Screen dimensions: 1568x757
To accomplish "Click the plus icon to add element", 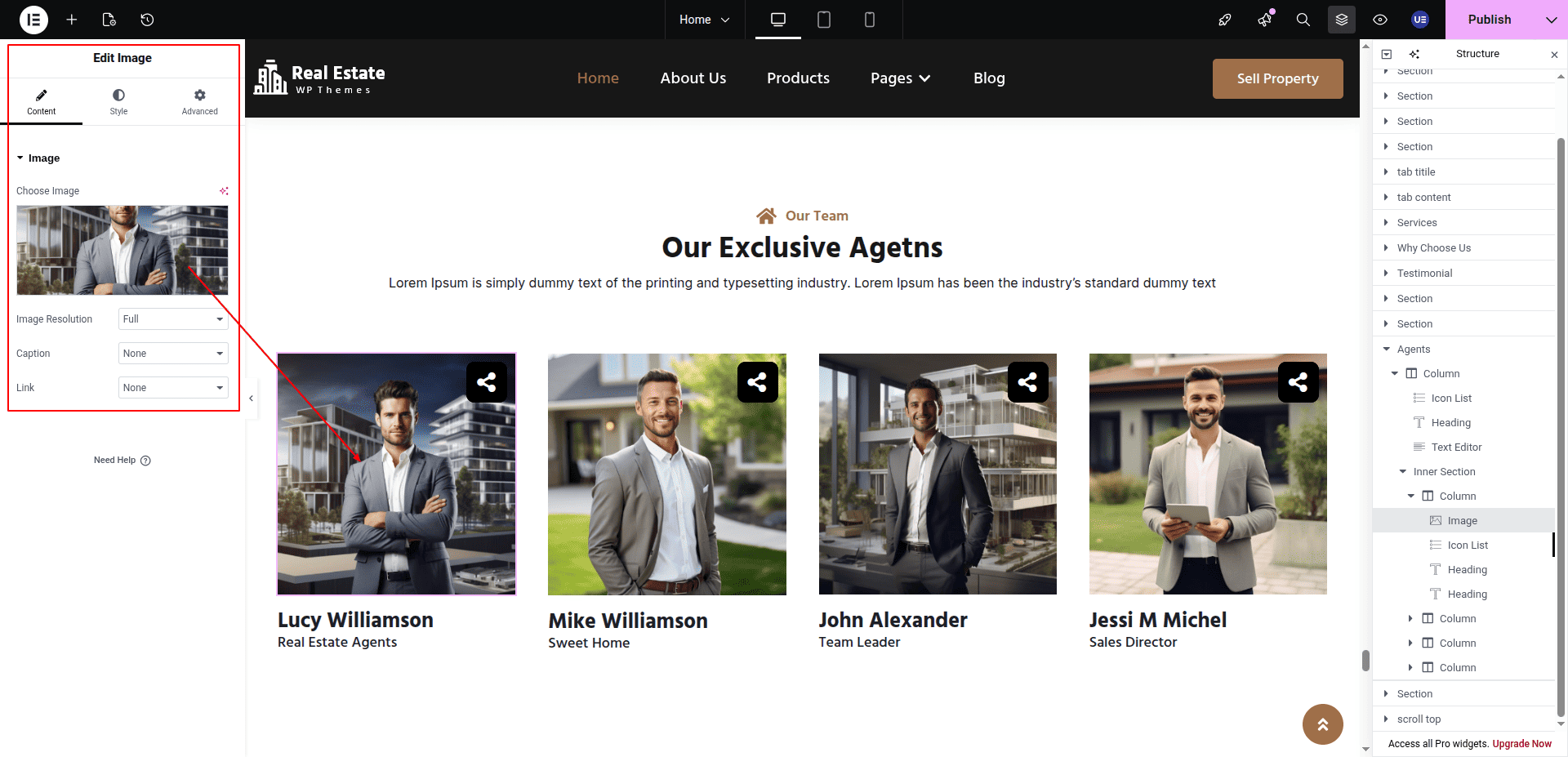I will (72, 20).
